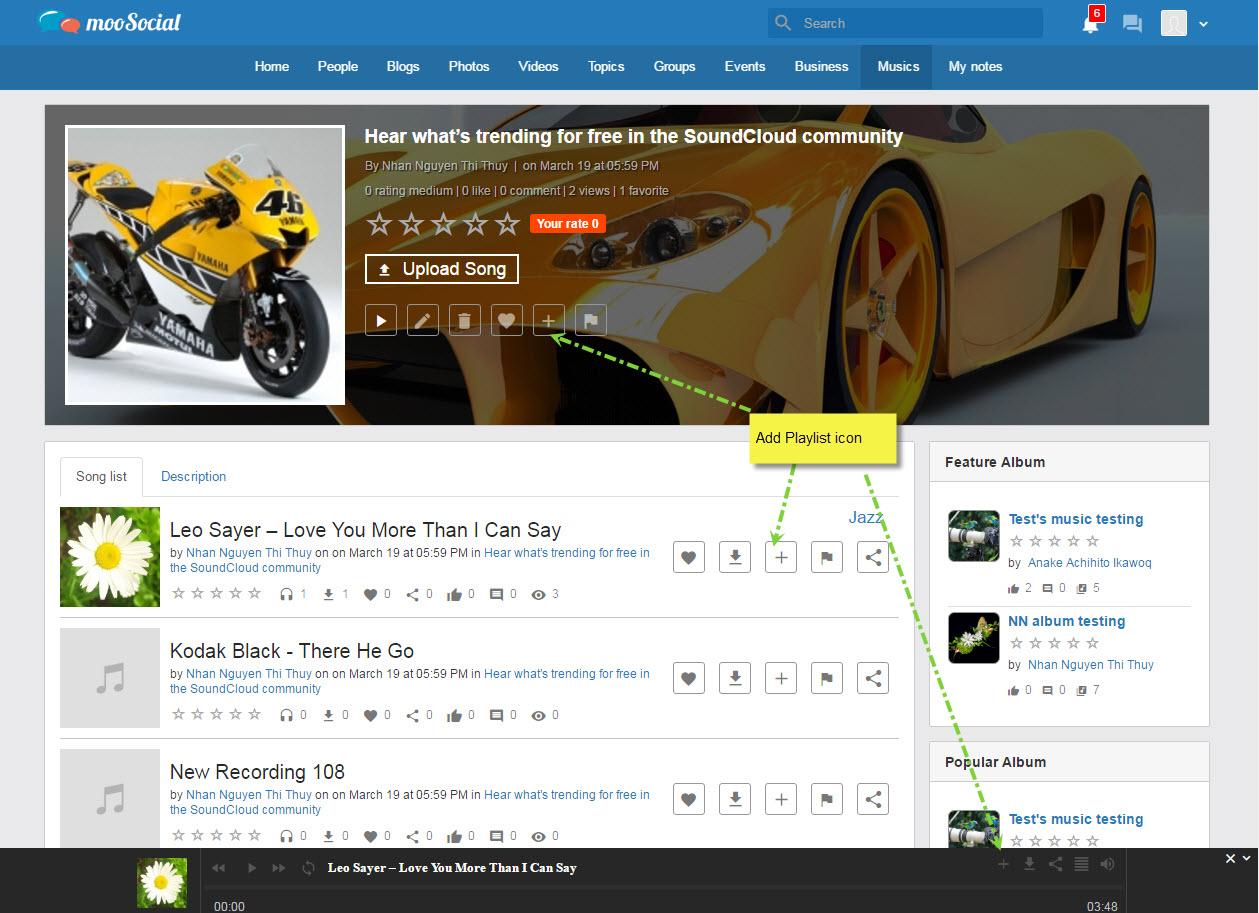Open the messages chat icon in header
The height and width of the screenshot is (913, 1259).
pyautogui.click(x=1132, y=23)
